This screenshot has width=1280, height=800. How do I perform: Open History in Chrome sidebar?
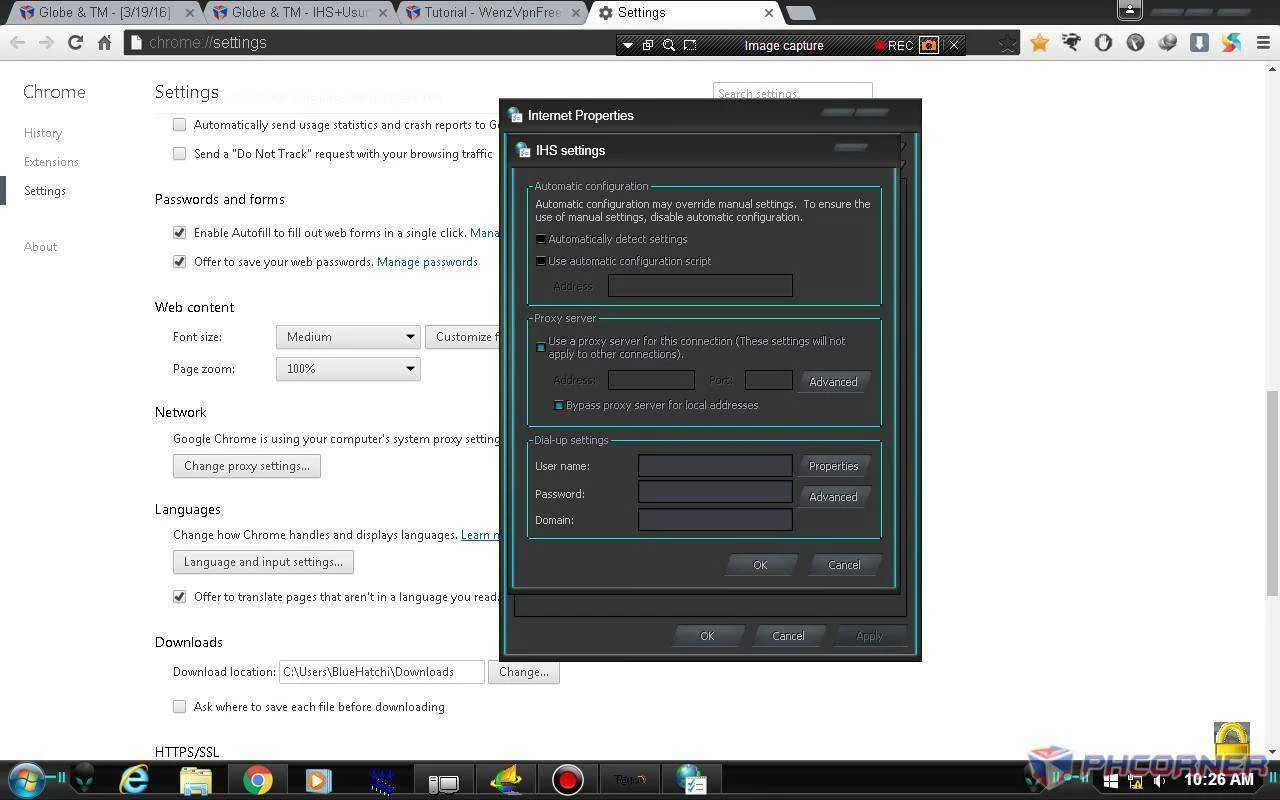pyautogui.click(x=43, y=133)
